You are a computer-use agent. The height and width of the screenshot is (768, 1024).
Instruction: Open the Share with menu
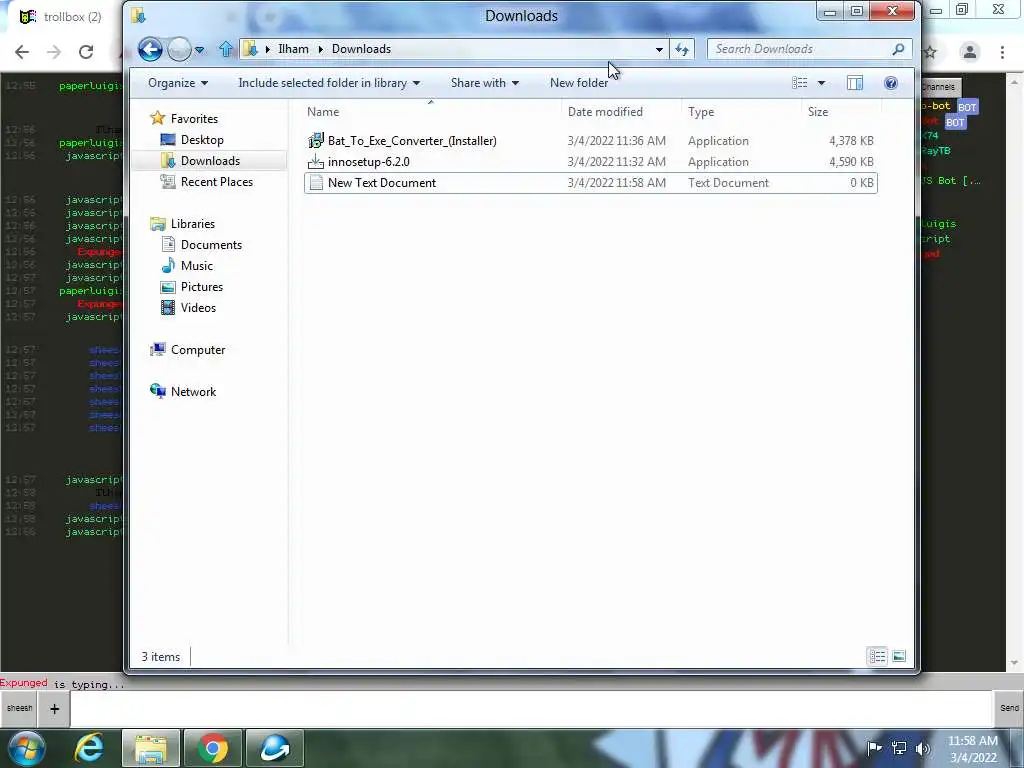(485, 83)
